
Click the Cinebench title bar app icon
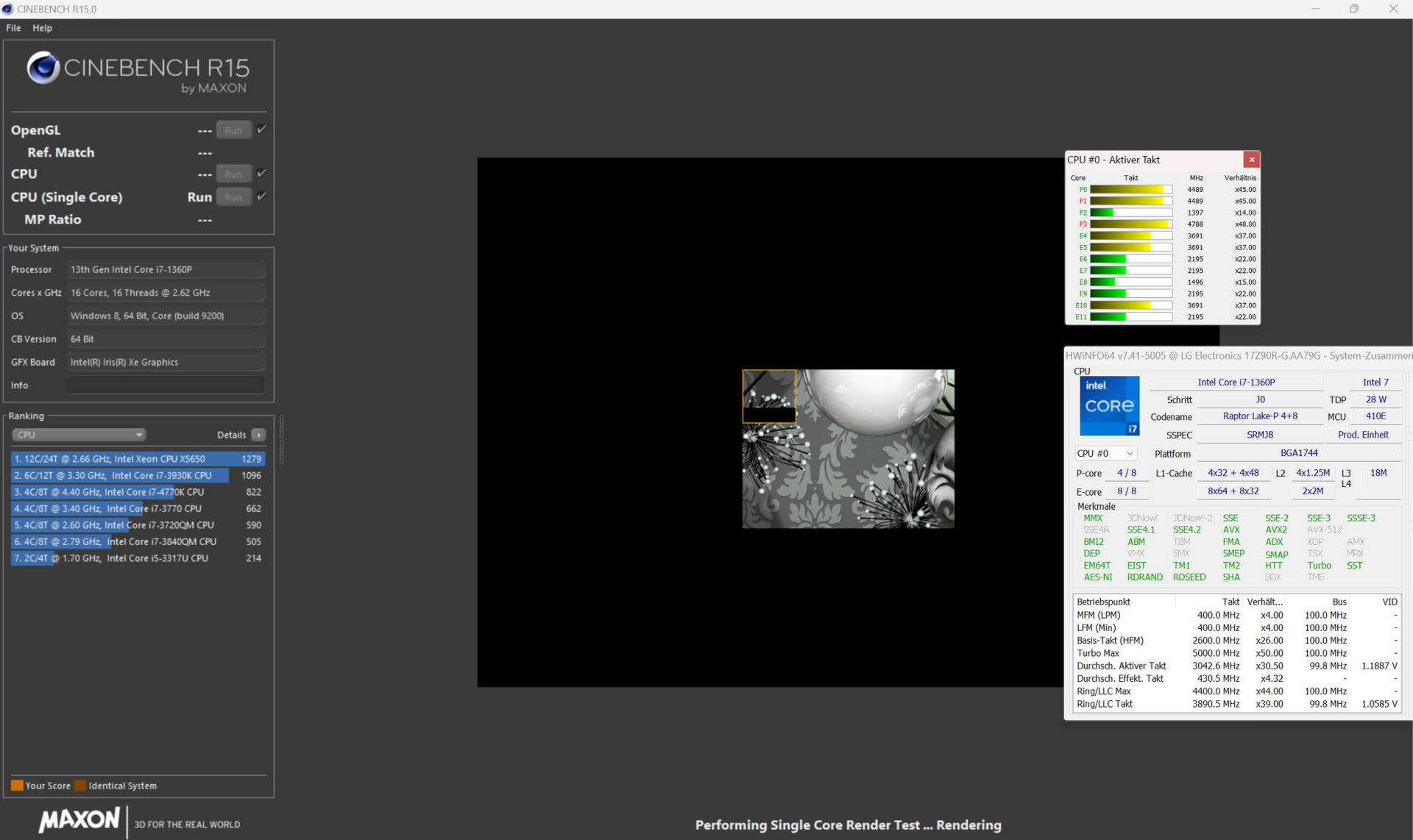8,9
